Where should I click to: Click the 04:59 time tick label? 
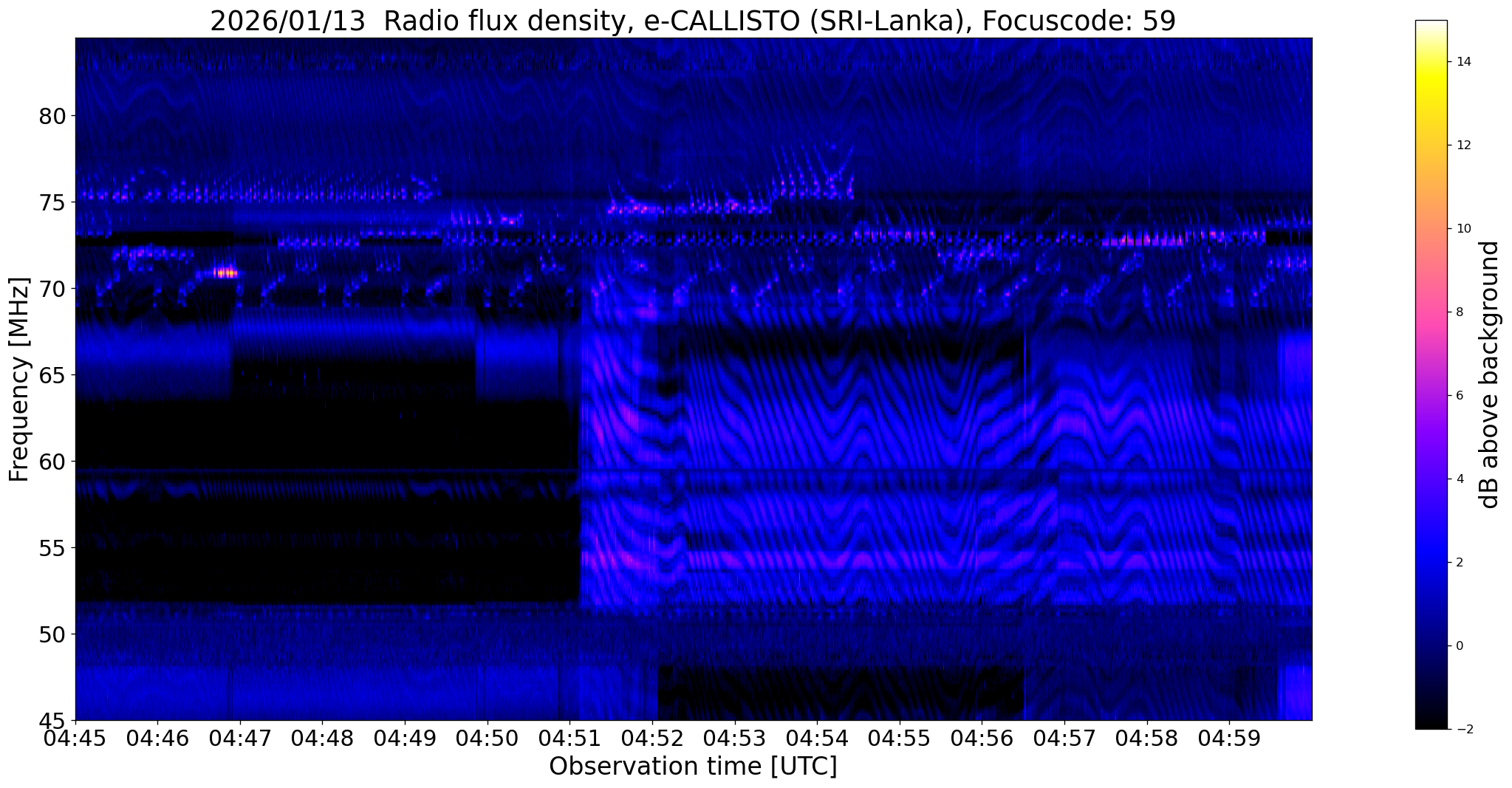1230,738
